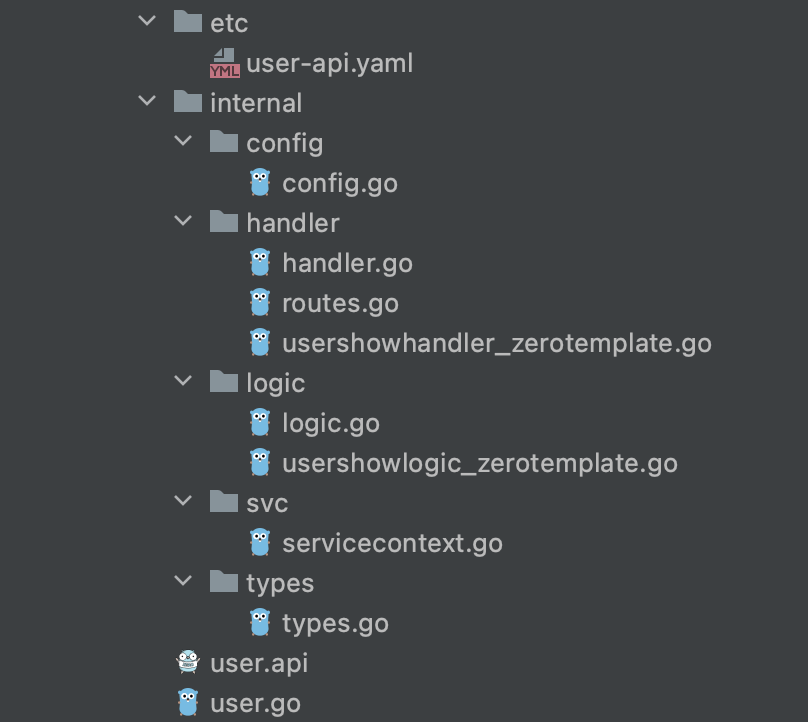Select the config folder

pos(285,142)
